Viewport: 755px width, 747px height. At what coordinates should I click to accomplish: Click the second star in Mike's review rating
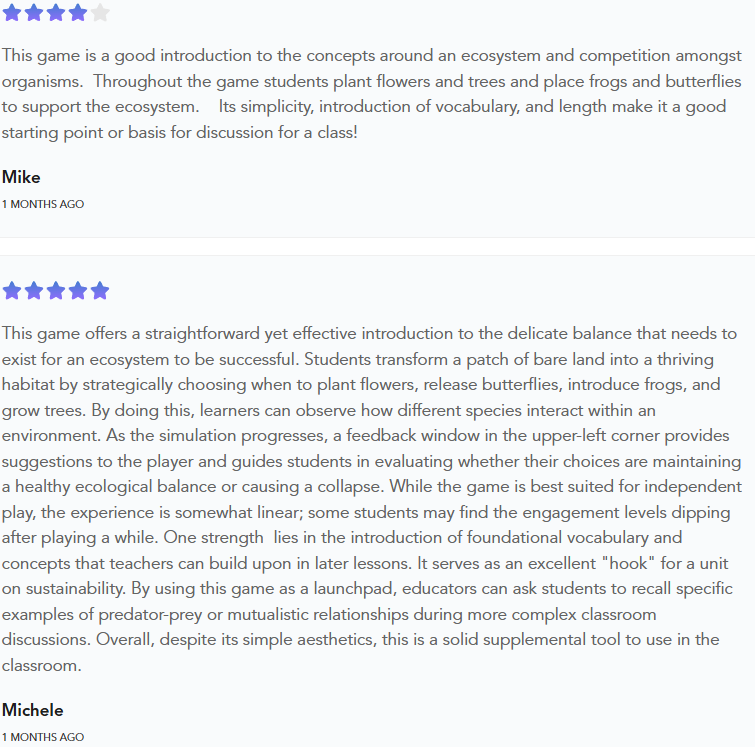tap(33, 13)
